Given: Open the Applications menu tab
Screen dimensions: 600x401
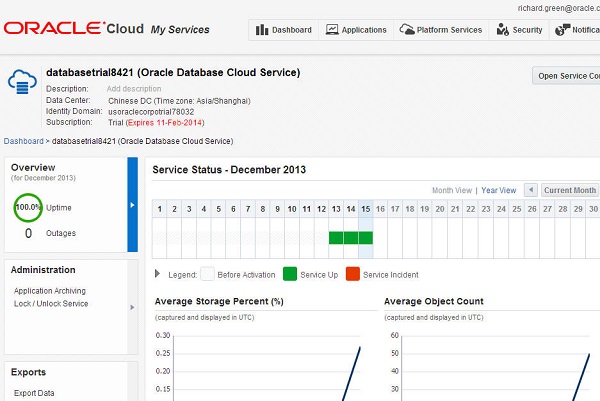Looking at the screenshot, I should pyautogui.click(x=356, y=30).
